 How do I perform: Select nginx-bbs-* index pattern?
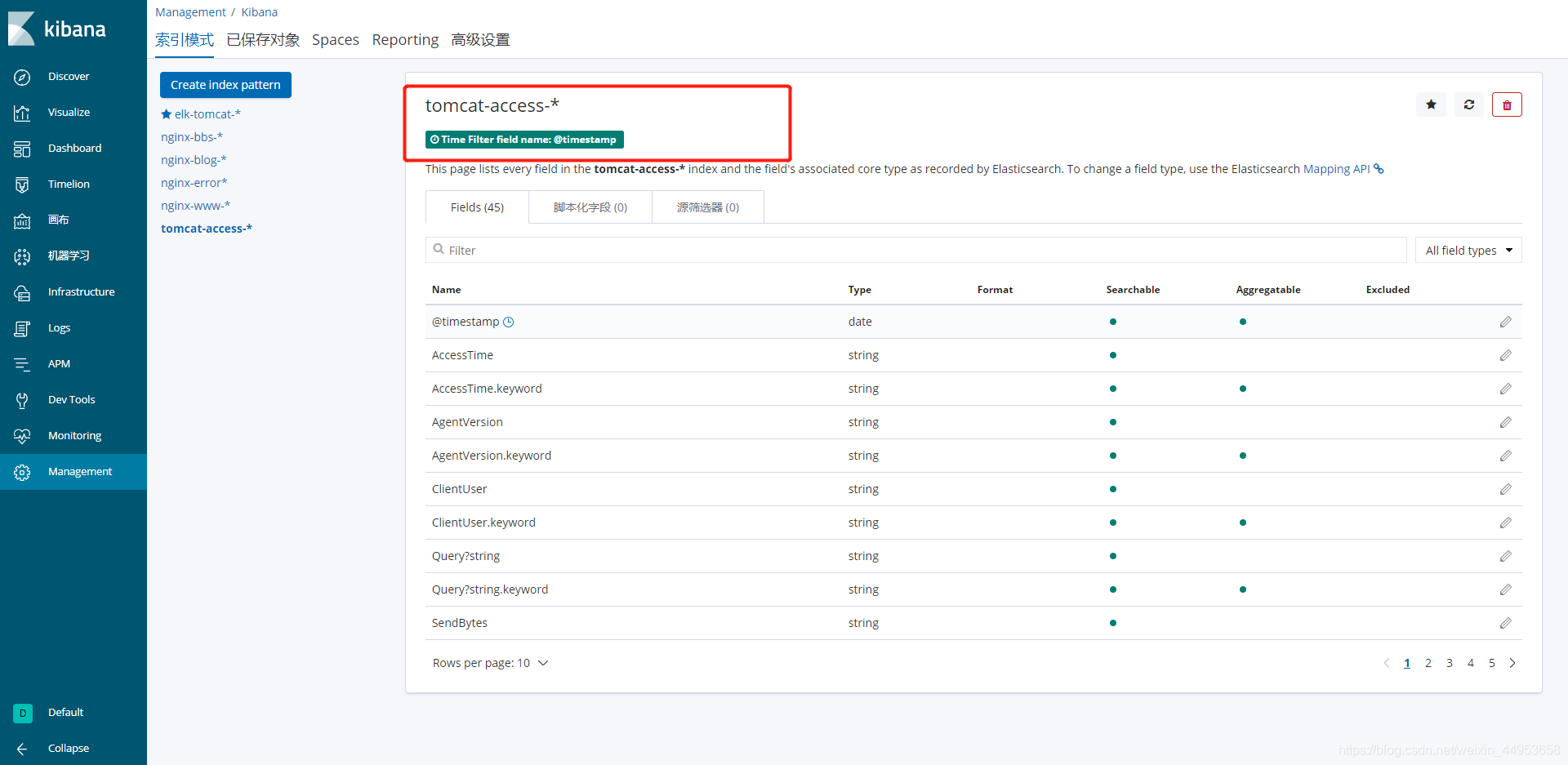pyautogui.click(x=192, y=137)
